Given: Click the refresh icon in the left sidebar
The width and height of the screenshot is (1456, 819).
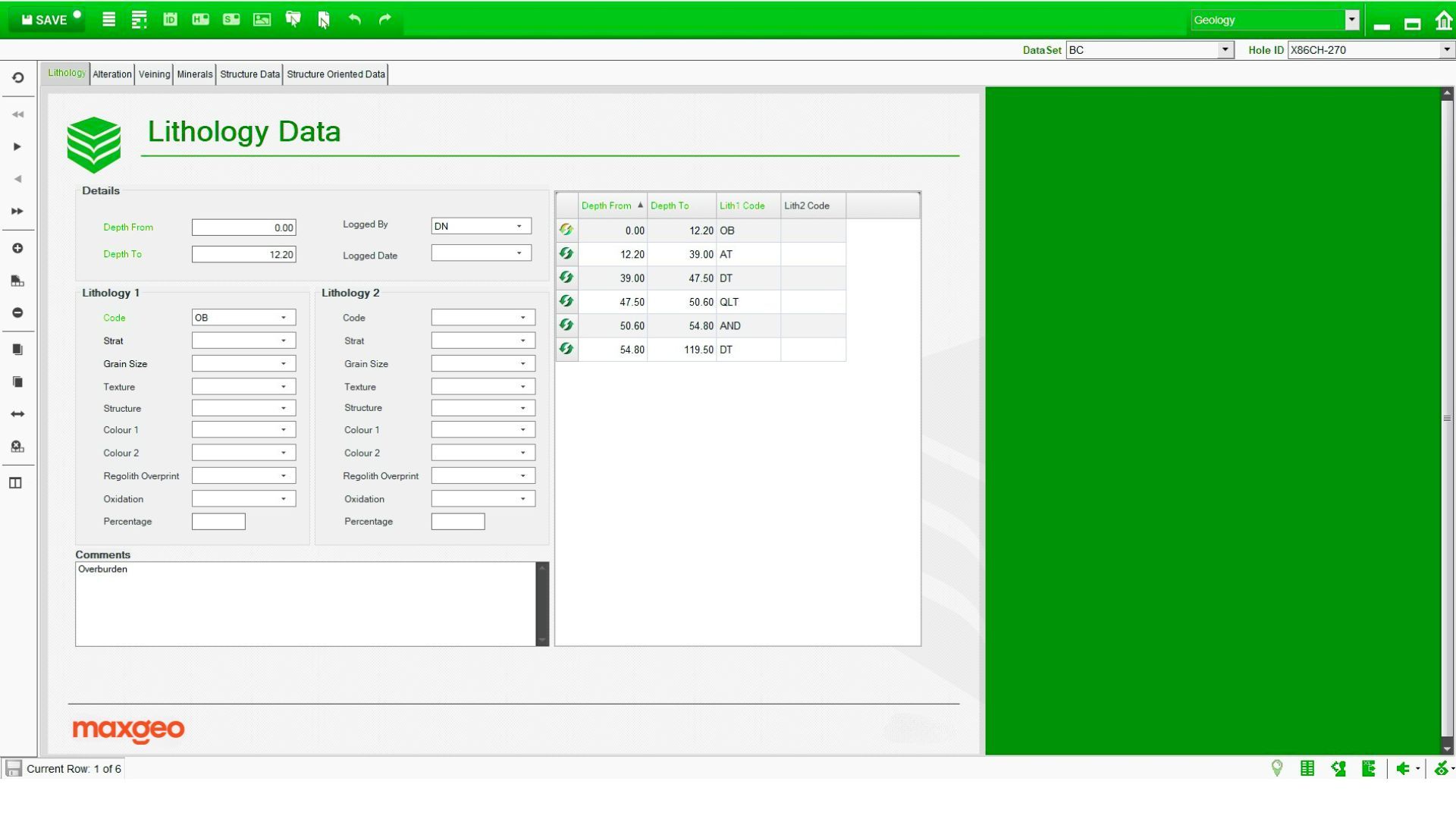Looking at the screenshot, I should pyautogui.click(x=17, y=77).
